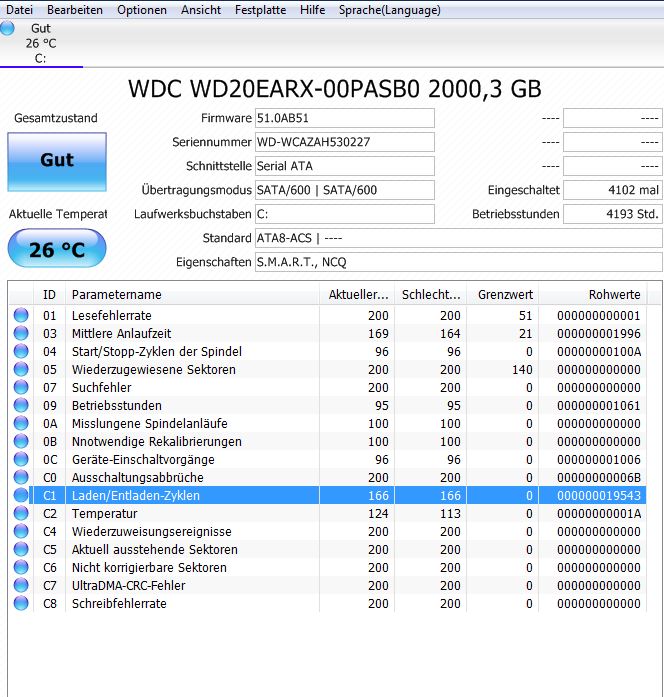This screenshot has width=664, height=697.
Task: Select the C: drive tab with status Gut
Action: (x=41, y=43)
